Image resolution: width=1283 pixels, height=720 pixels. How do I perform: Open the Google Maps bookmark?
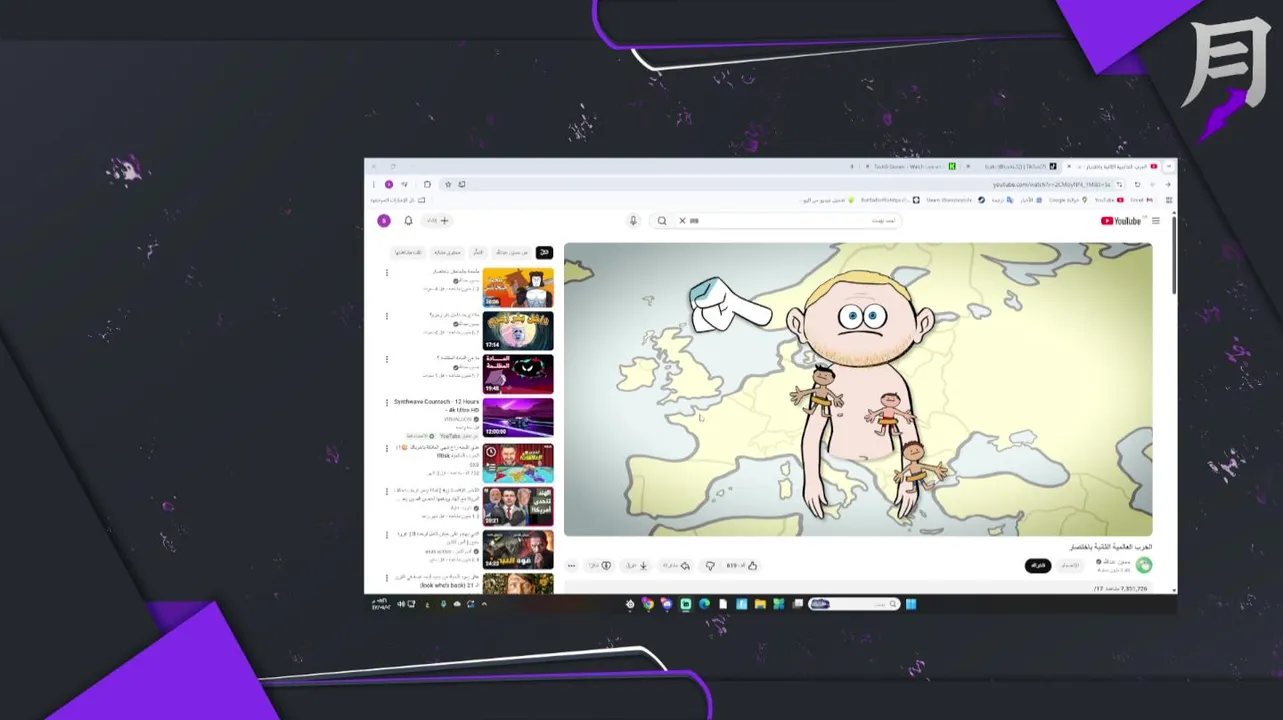(1067, 200)
